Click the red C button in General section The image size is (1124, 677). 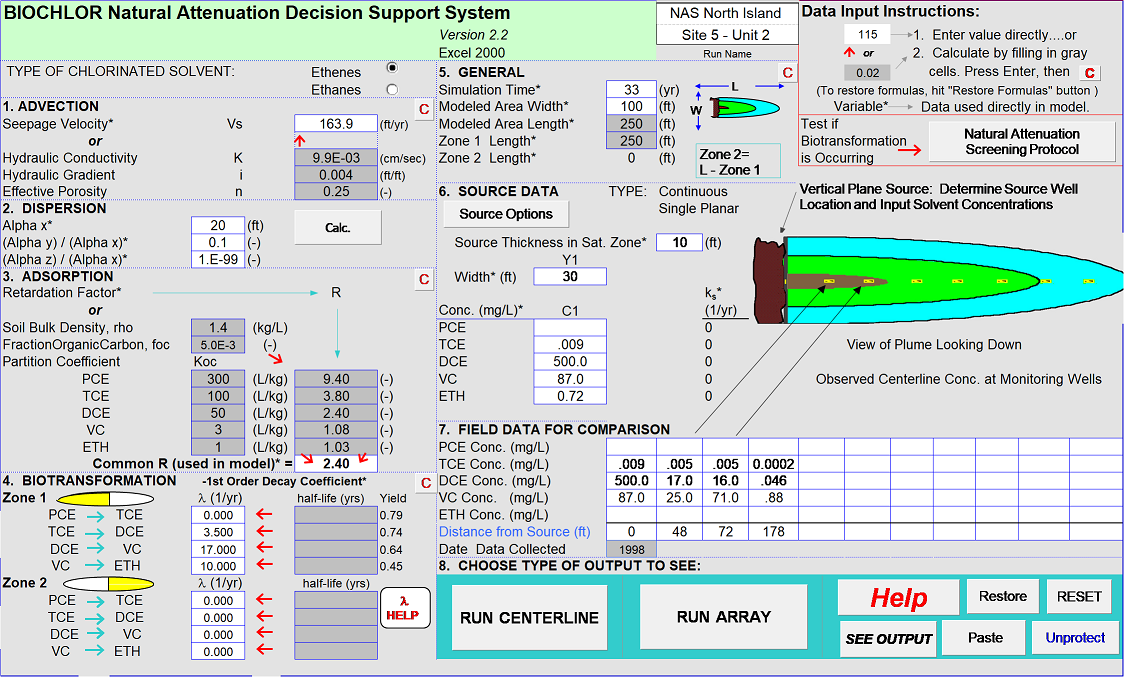[x=787, y=73]
